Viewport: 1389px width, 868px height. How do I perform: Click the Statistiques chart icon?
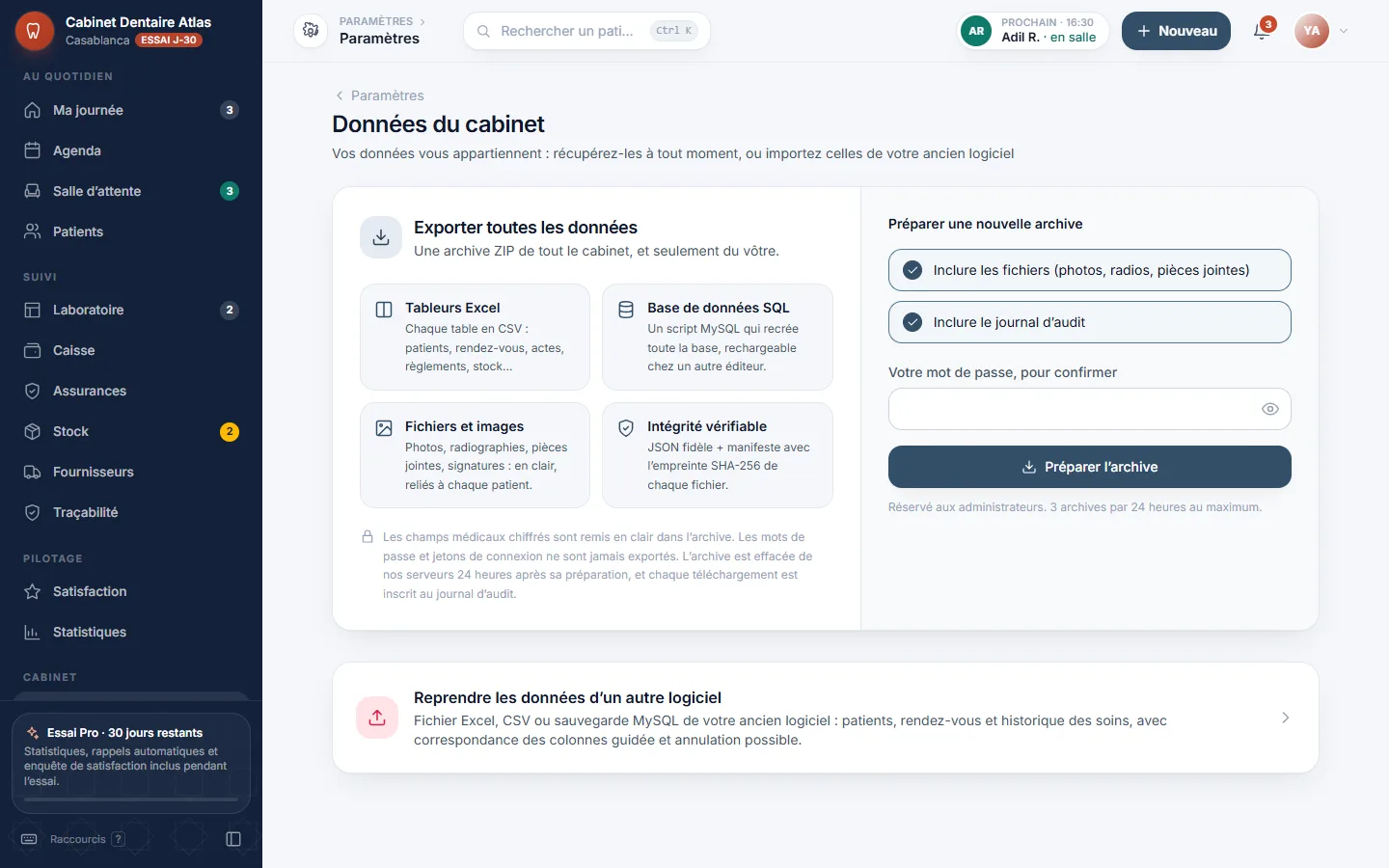[x=33, y=632]
